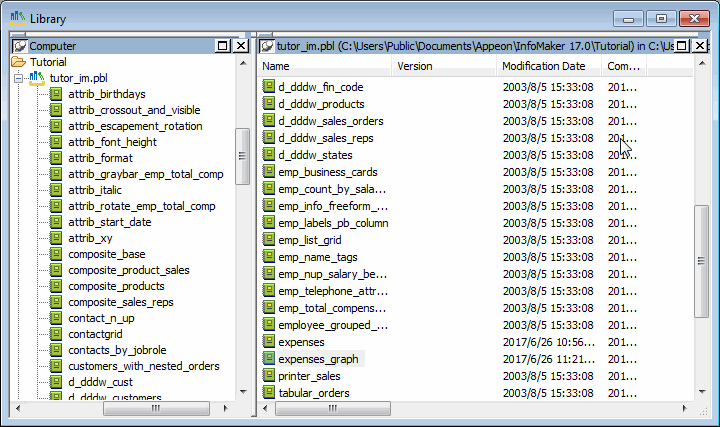Click the tree pane vertical scrollbar thumb
The height and width of the screenshot is (427, 720).
pos(242,156)
